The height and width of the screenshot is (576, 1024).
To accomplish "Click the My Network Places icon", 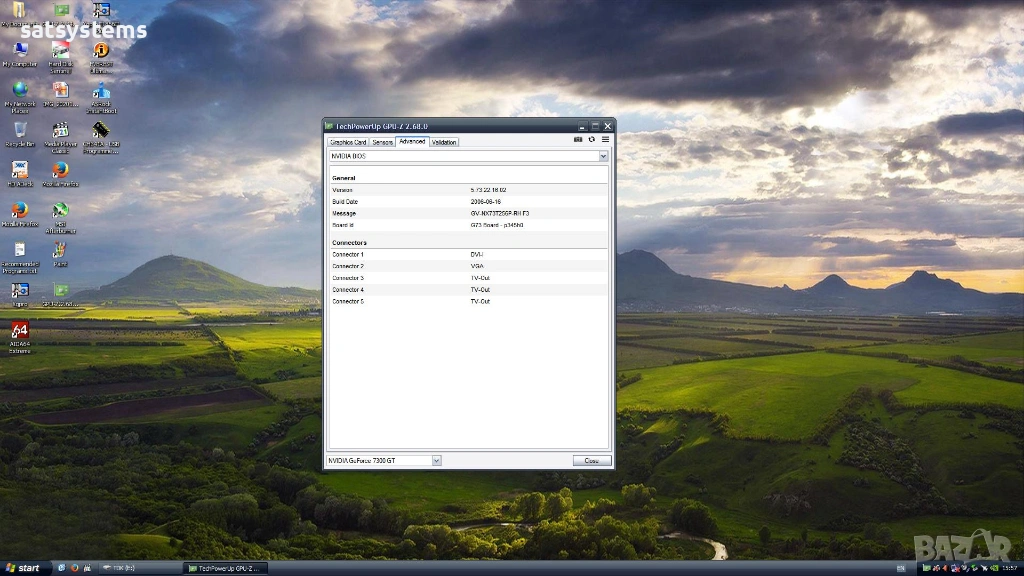I will 19,90.
